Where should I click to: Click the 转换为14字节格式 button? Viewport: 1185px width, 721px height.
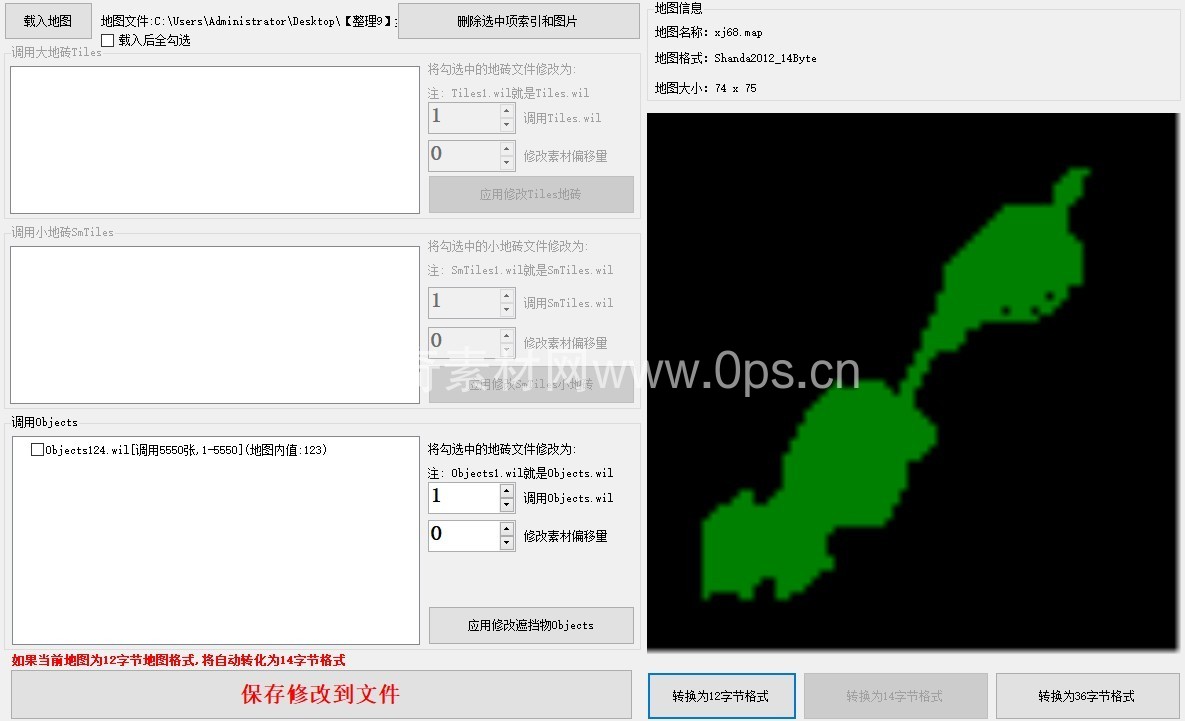coord(895,696)
